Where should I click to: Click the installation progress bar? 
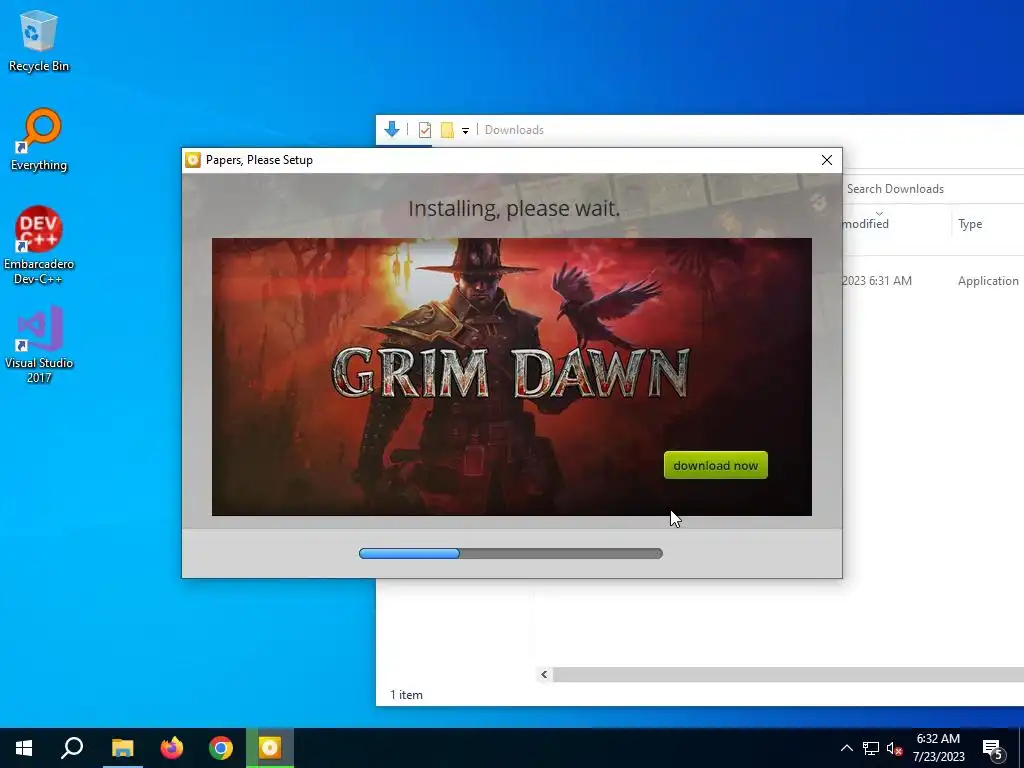point(511,553)
